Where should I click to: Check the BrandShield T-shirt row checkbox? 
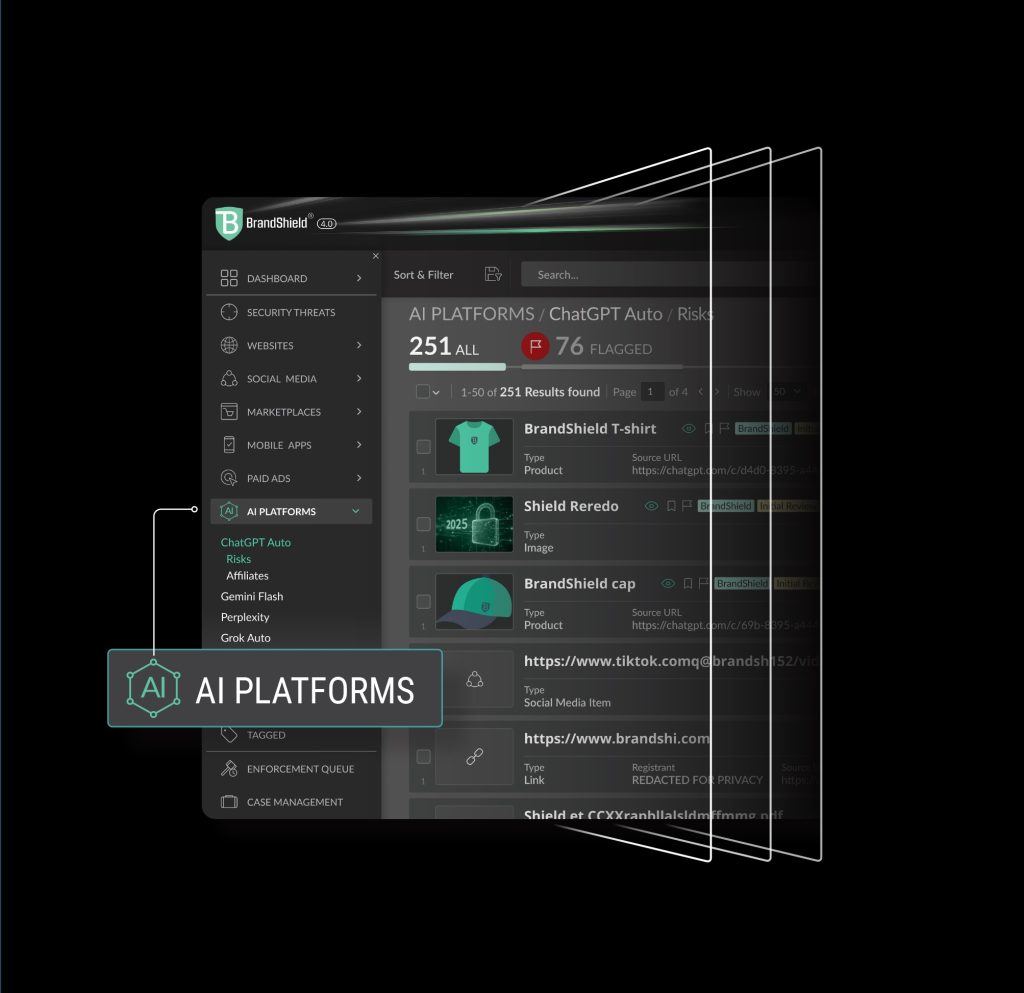tap(423, 447)
